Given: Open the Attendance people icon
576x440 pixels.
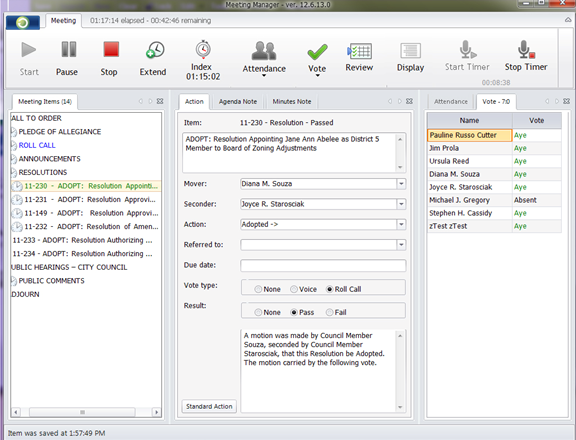Looking at the screenshot, I should click(264, 51).
